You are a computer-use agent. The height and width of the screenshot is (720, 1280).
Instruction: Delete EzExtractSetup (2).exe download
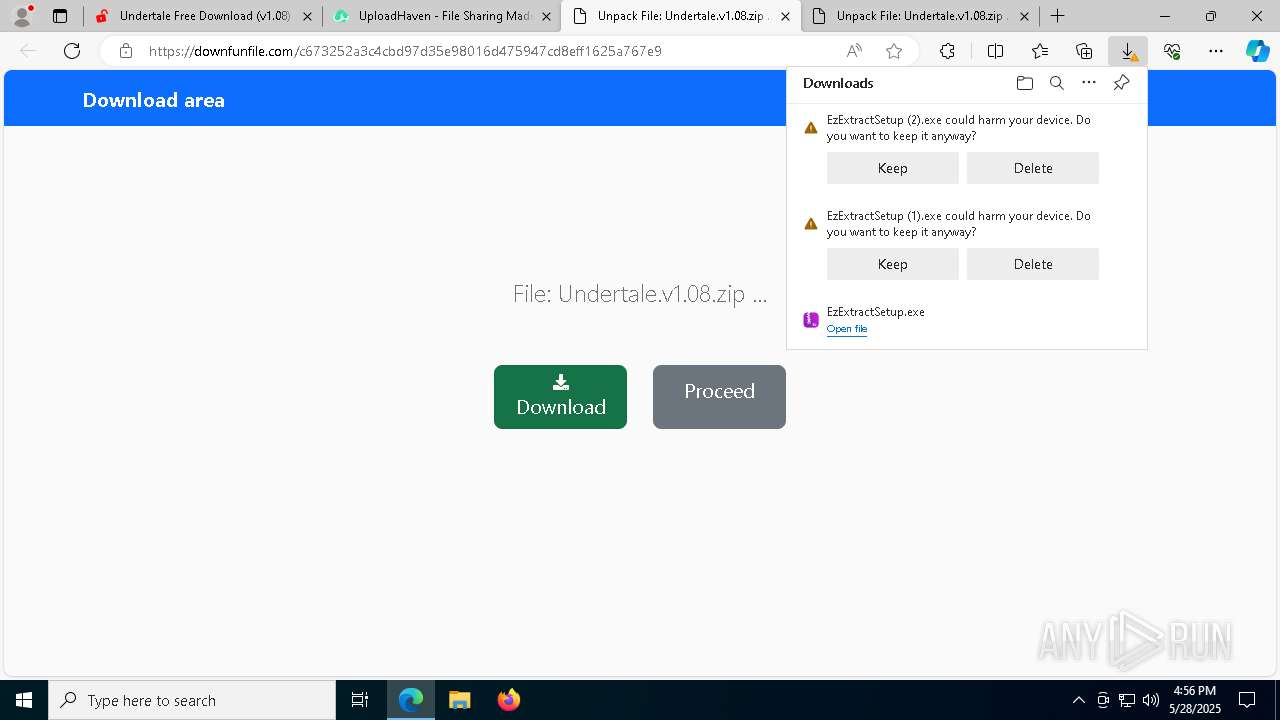point(1032,168)
